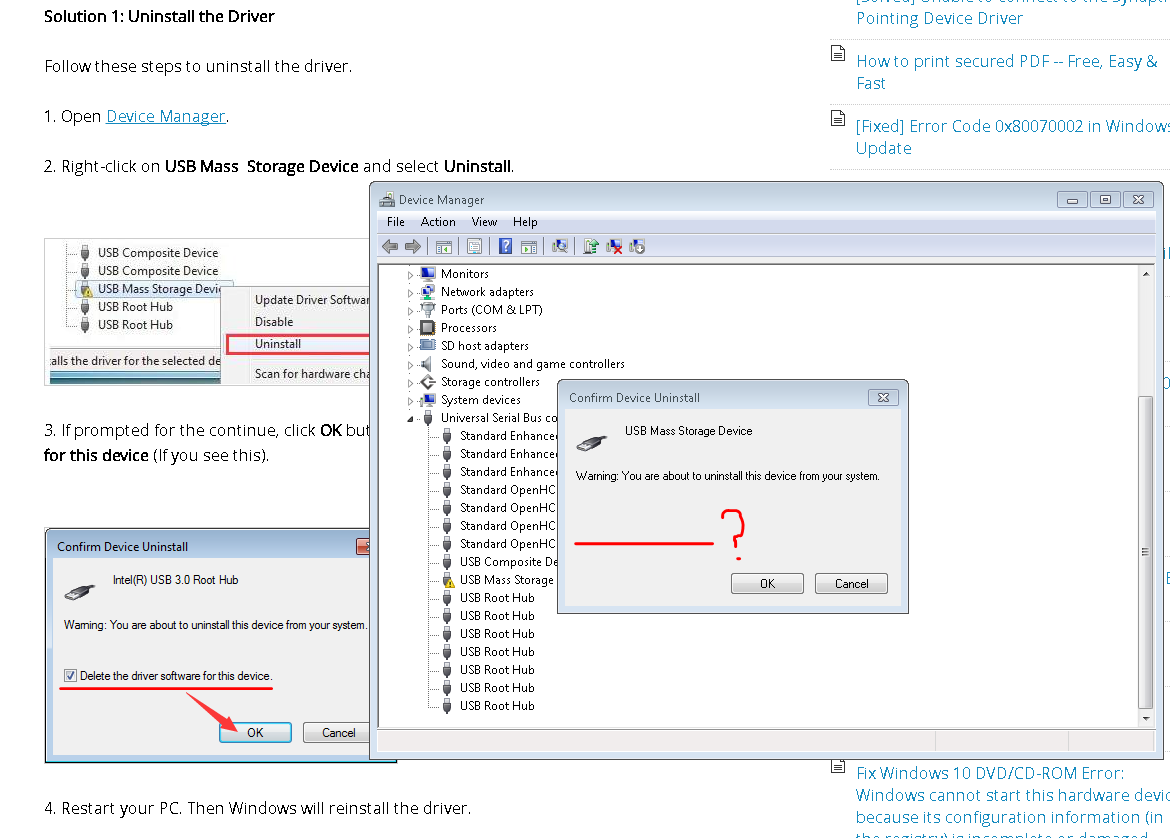The height and width of the screenshot is (838, 1170).
Task: Expand the Network adapters node
Action: coord(410,292)
